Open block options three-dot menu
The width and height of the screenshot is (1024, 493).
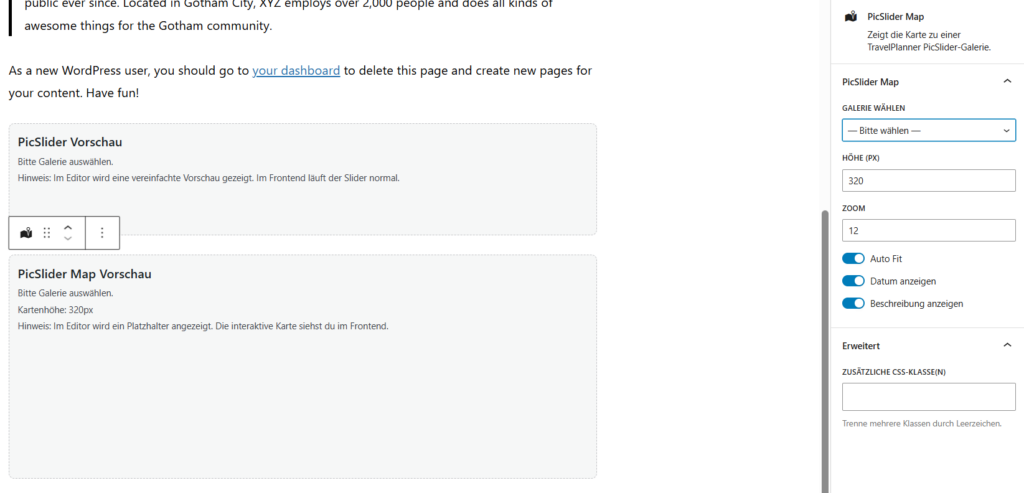pyautogui.click(x=102, y=233)
